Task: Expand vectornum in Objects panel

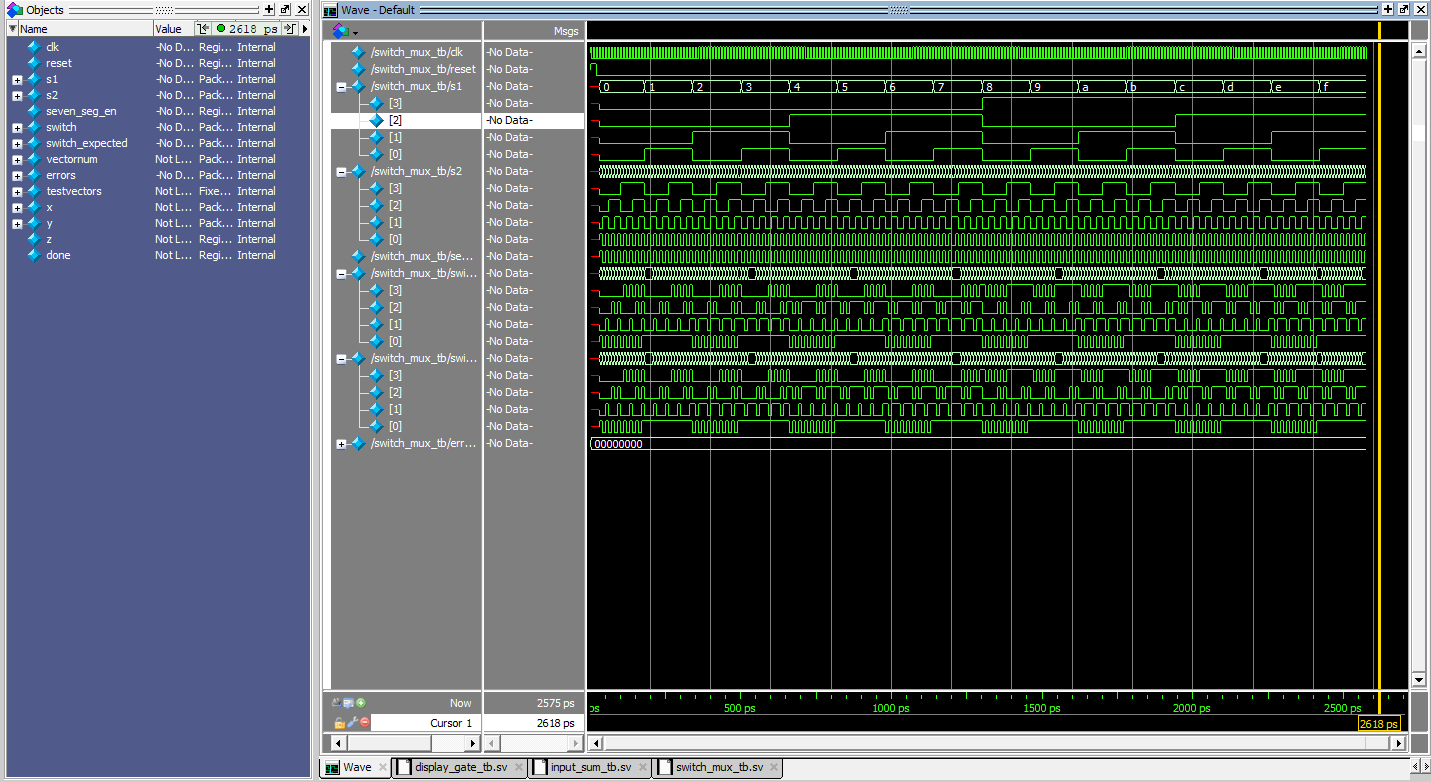Action: pos(17,159)
